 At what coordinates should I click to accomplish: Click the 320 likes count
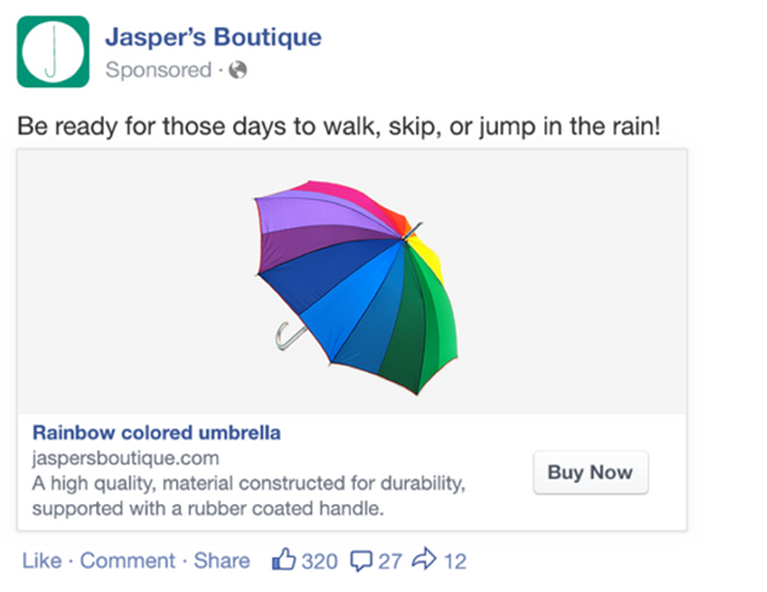319,561
